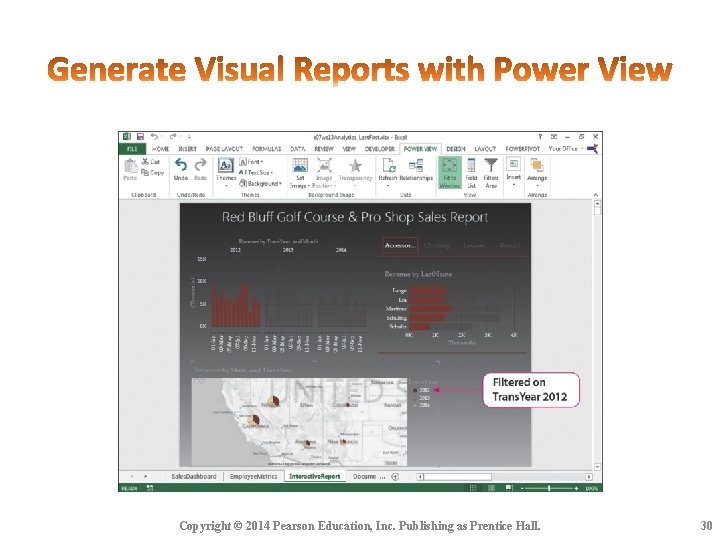This screenshot has height=540, width=720.
Task: Select the InteractiveReport sheet tab
Action: 315,477
